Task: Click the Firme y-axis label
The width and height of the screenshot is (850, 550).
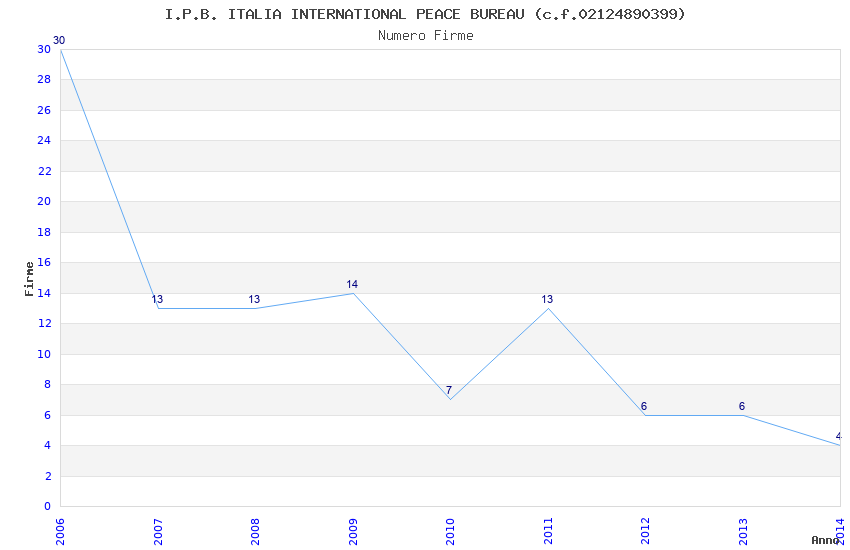Action: coord(29,279)
